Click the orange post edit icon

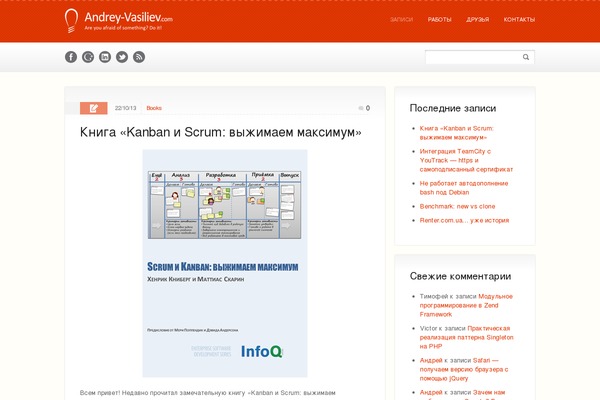pos(94,108)
